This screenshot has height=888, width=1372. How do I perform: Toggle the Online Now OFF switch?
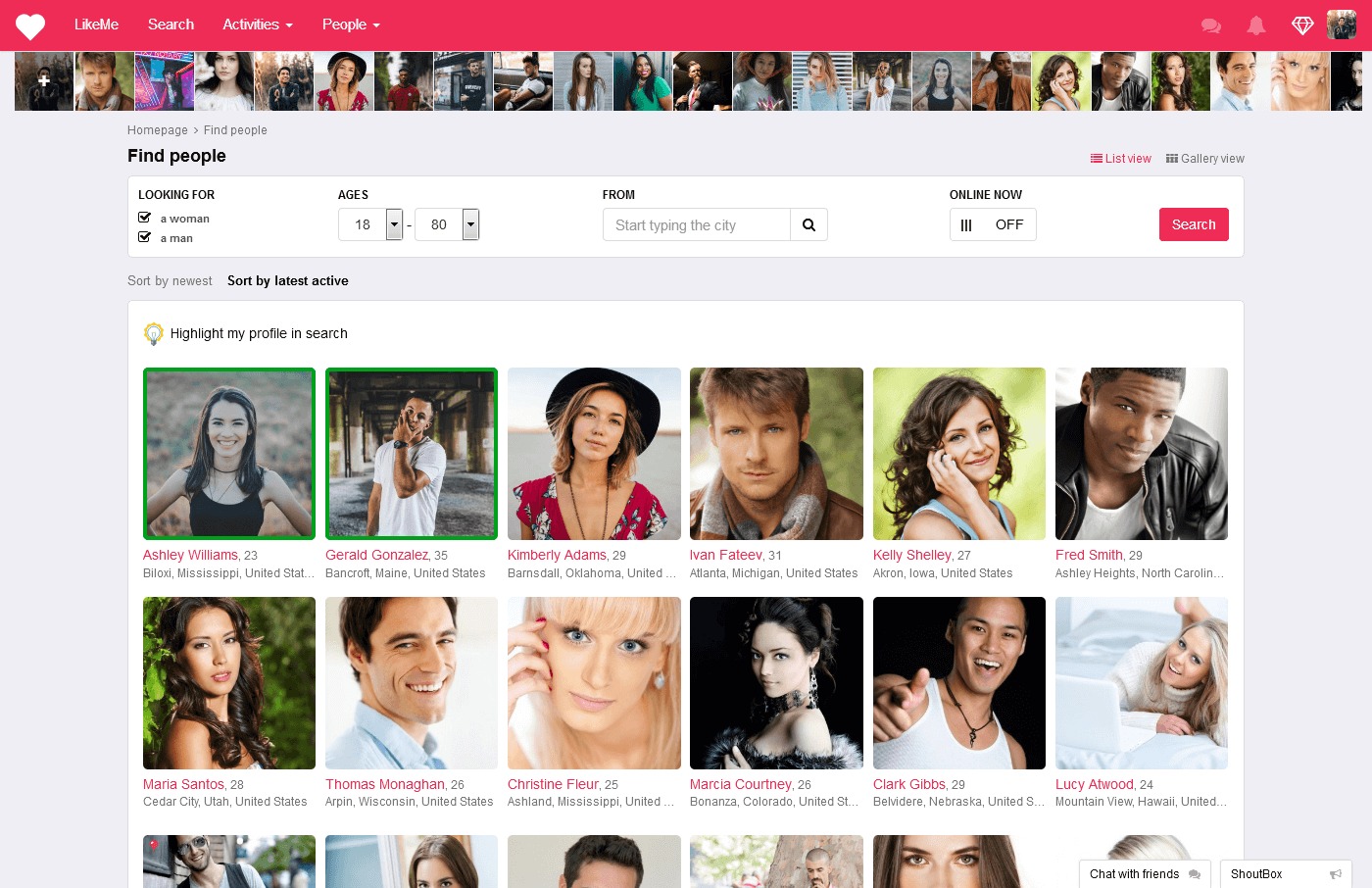(x=993, y=224)
